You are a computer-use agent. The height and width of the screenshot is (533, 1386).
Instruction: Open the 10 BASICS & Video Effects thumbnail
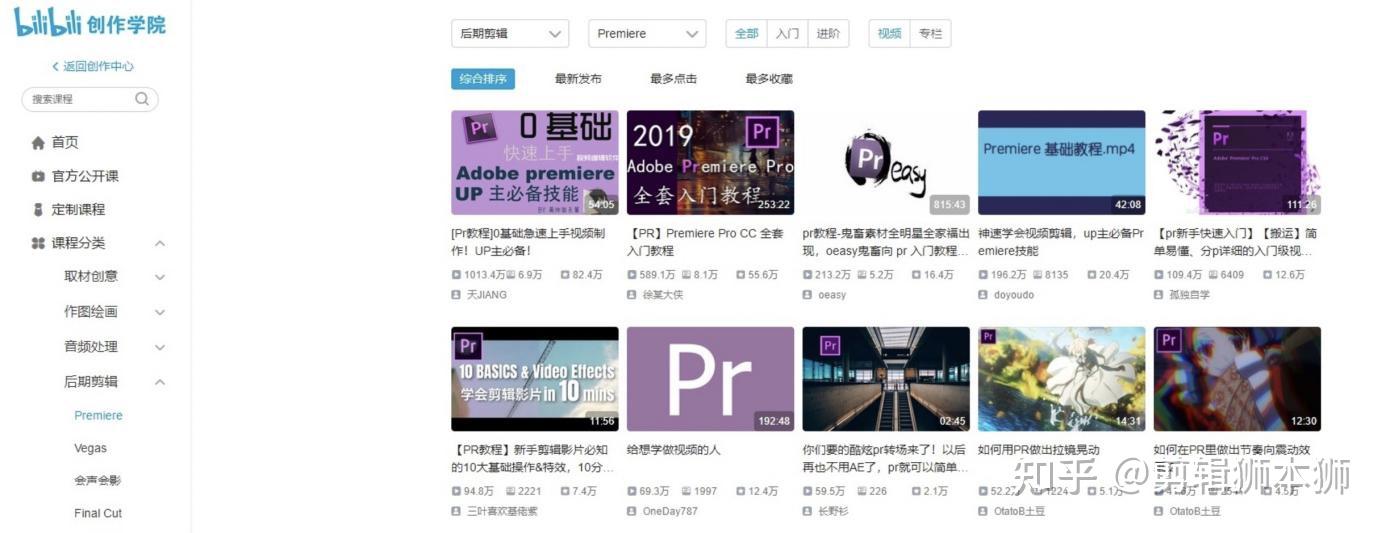[535, 379]
